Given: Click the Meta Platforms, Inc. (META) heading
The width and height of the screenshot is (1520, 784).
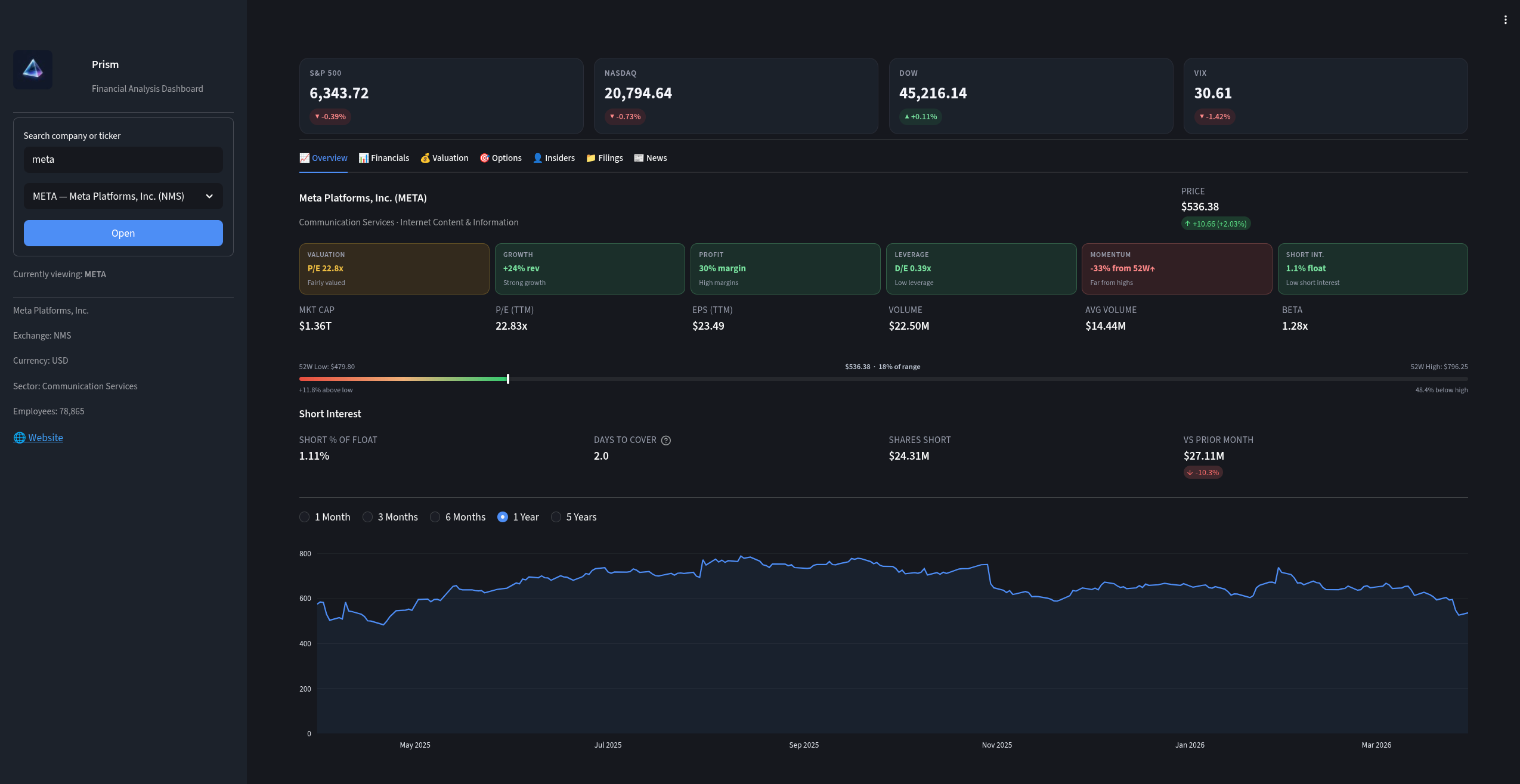Looking at the screenshot, I should click(363, 198).
